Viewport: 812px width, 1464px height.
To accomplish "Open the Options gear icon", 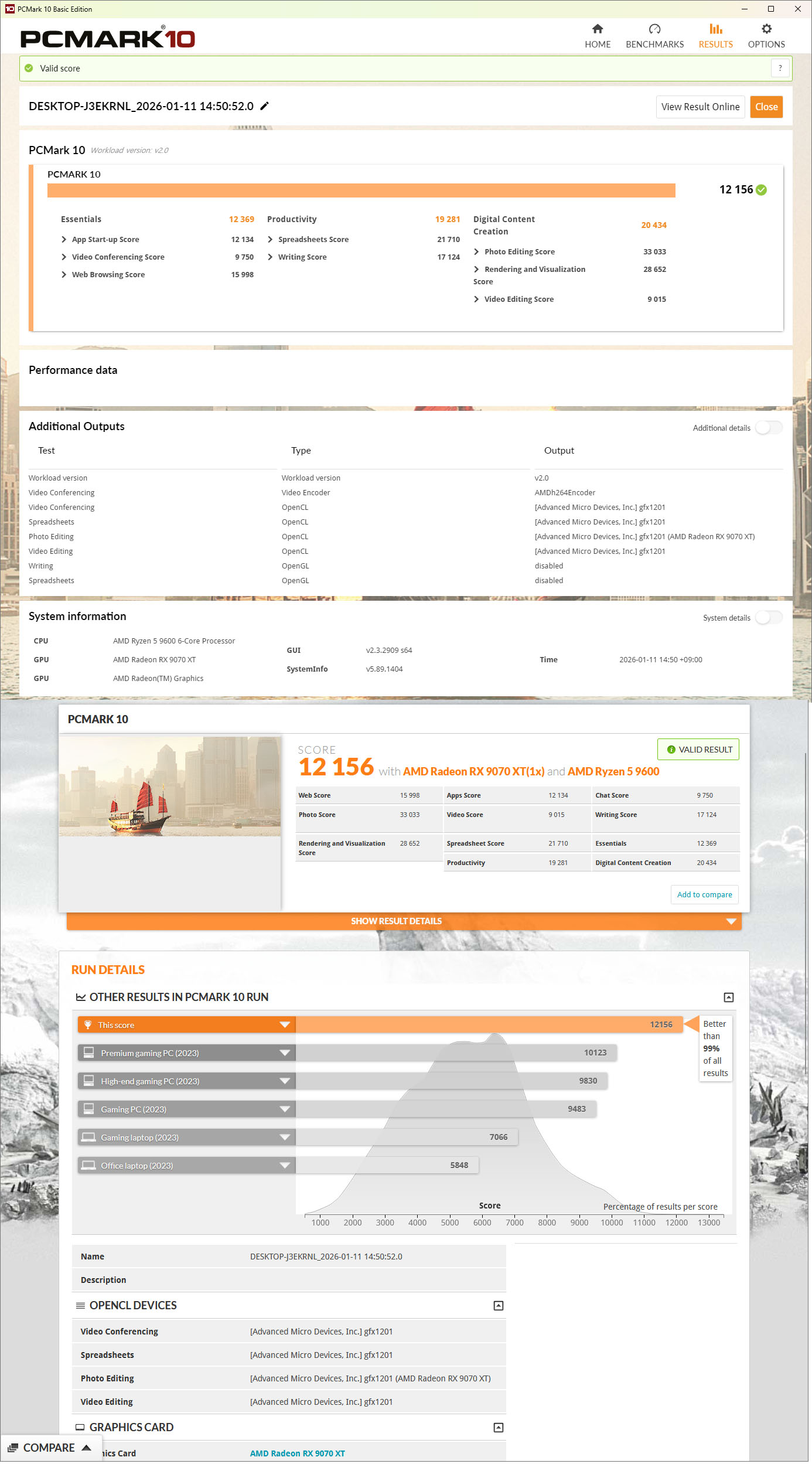I will point(766,29).
